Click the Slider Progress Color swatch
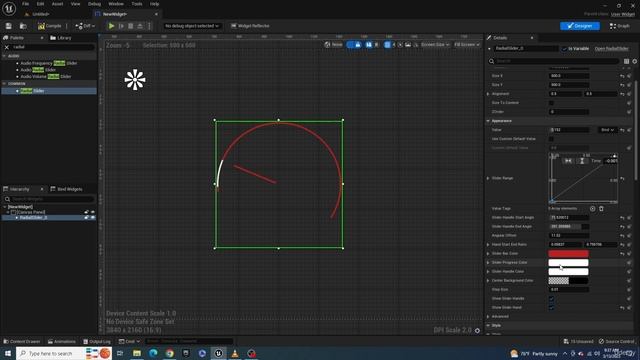Image resolution: width=640 pixels, height=360 pixels. point(568,263)
